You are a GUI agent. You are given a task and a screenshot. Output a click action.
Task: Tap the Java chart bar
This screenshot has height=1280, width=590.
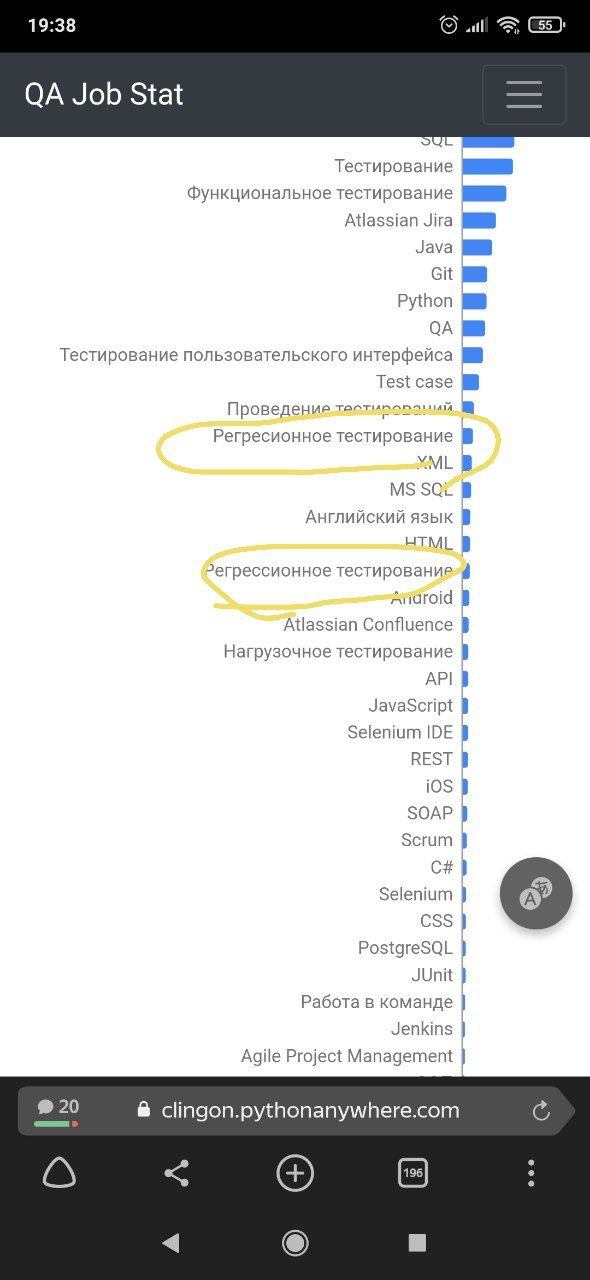click(477, 247)
